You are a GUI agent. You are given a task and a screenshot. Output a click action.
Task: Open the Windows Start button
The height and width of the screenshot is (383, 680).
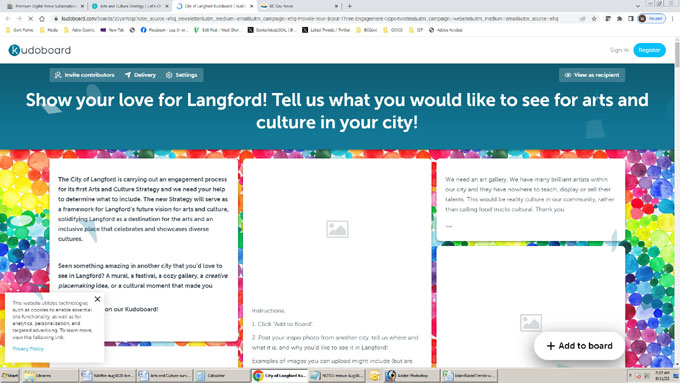(x=10, y=376)
